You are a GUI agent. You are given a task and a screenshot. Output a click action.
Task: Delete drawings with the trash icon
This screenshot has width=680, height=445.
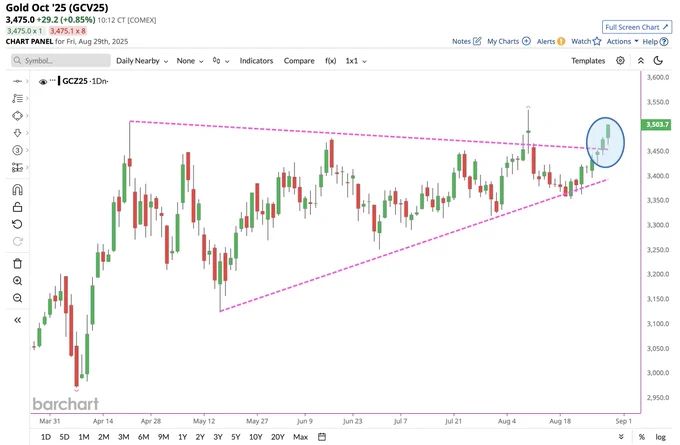[x=17, y=263]
